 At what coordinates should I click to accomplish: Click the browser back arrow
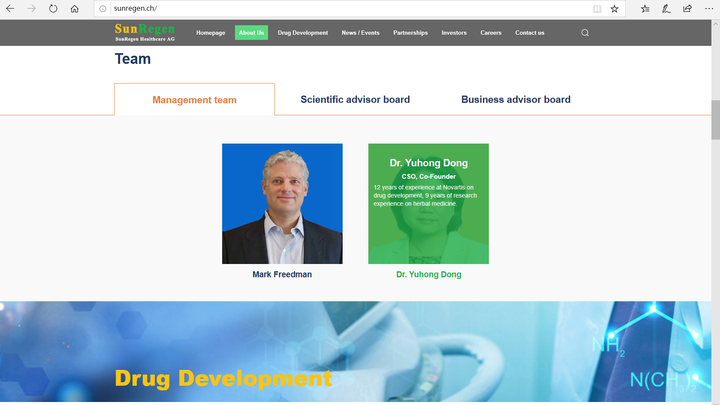10,8
